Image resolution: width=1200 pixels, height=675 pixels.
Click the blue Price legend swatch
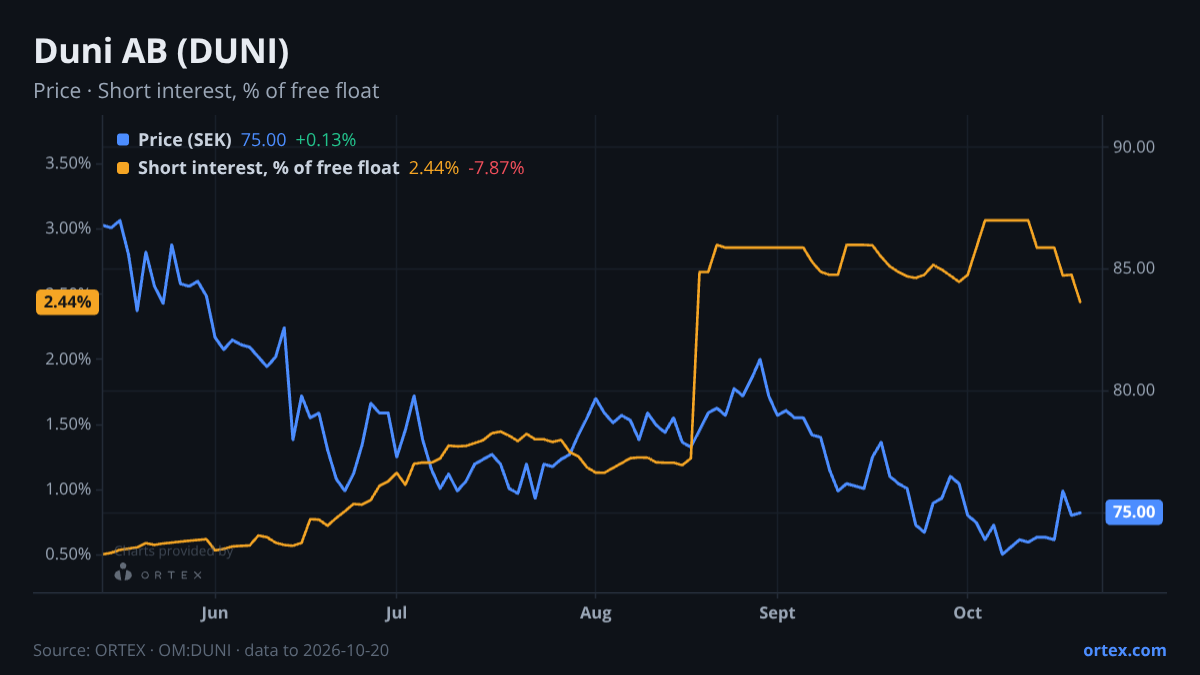pyautogui.click(x=123, y=140)
